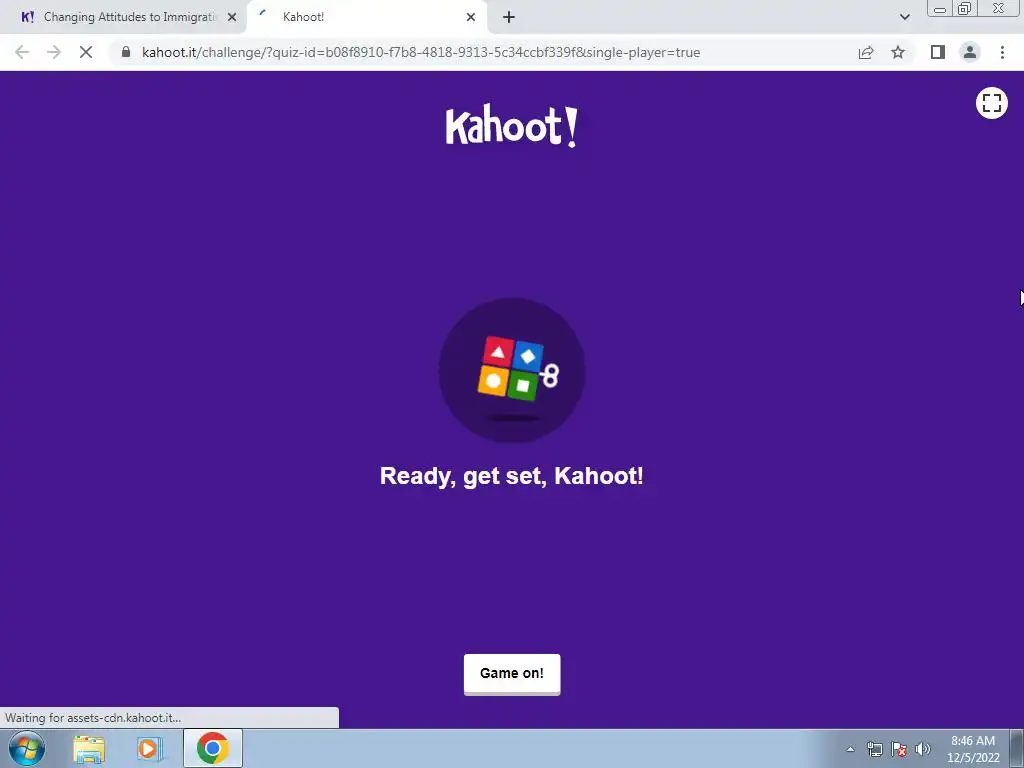The image size is (1024, 768).
Task: Open the volume control tray icon
Action: [923, 749]
